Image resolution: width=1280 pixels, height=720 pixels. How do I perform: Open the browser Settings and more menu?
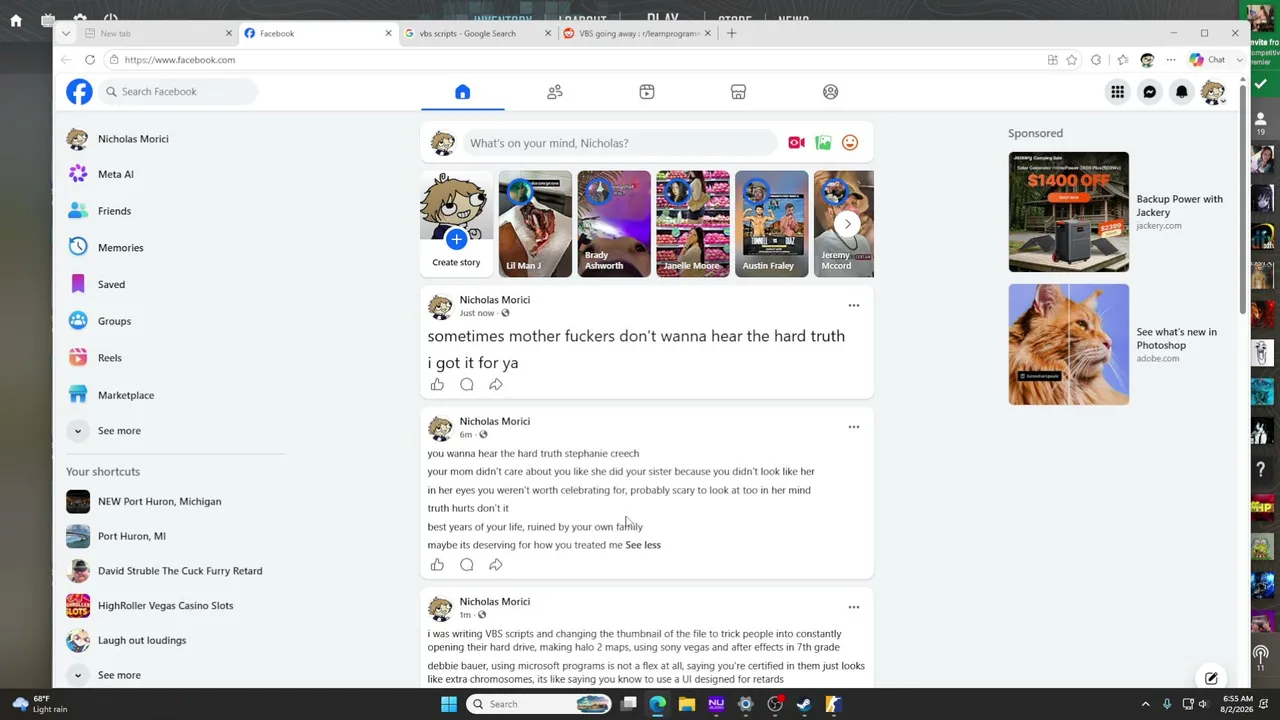1171,60
